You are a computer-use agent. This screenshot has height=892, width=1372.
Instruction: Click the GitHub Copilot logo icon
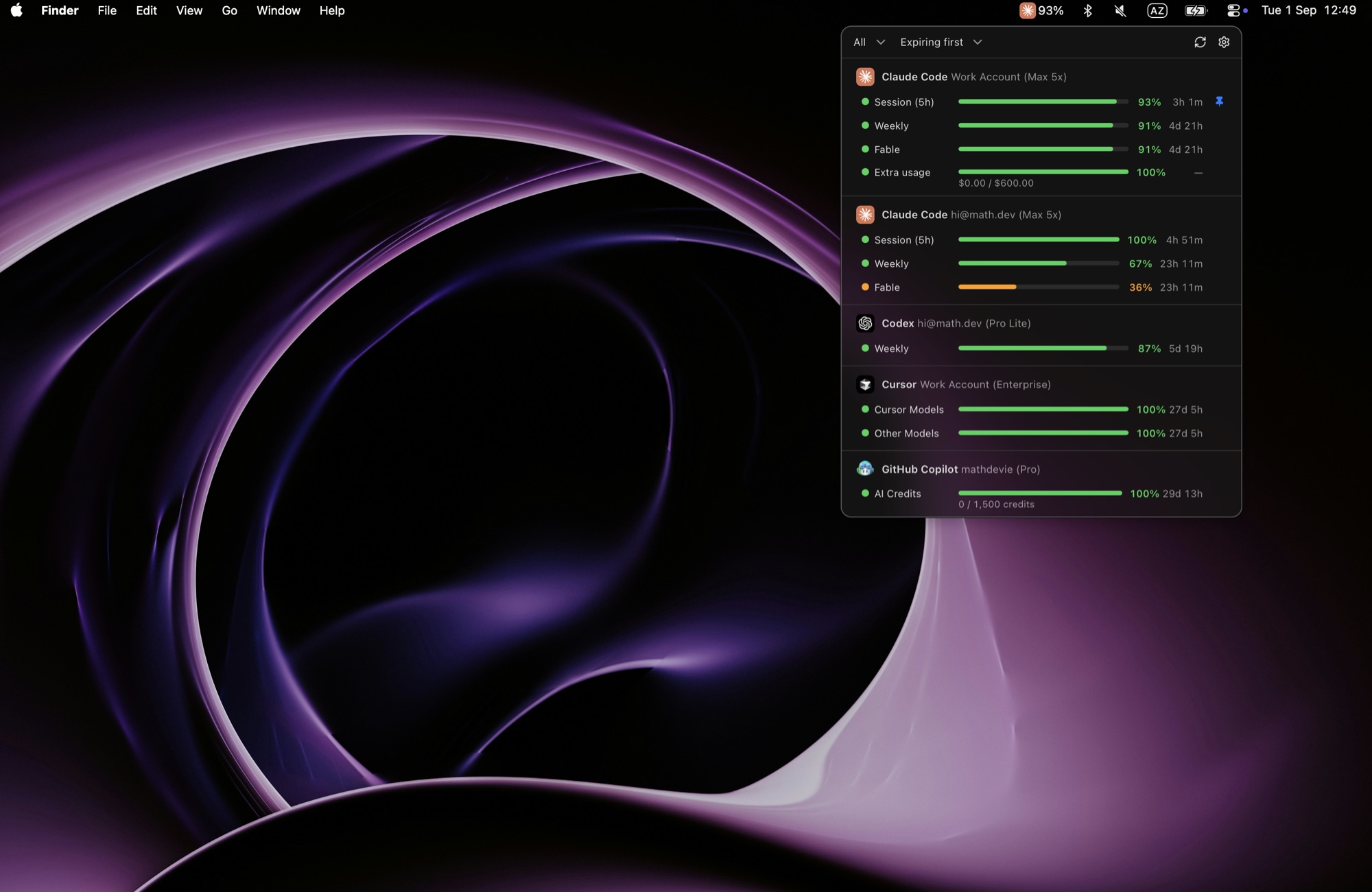point(865,469)
